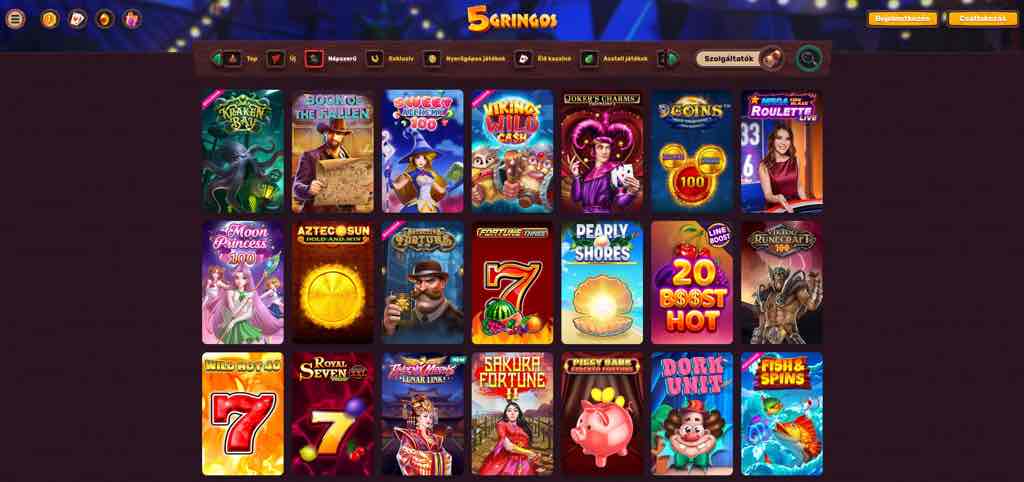Click the gold coin icon in header

[x=50, y=19]
